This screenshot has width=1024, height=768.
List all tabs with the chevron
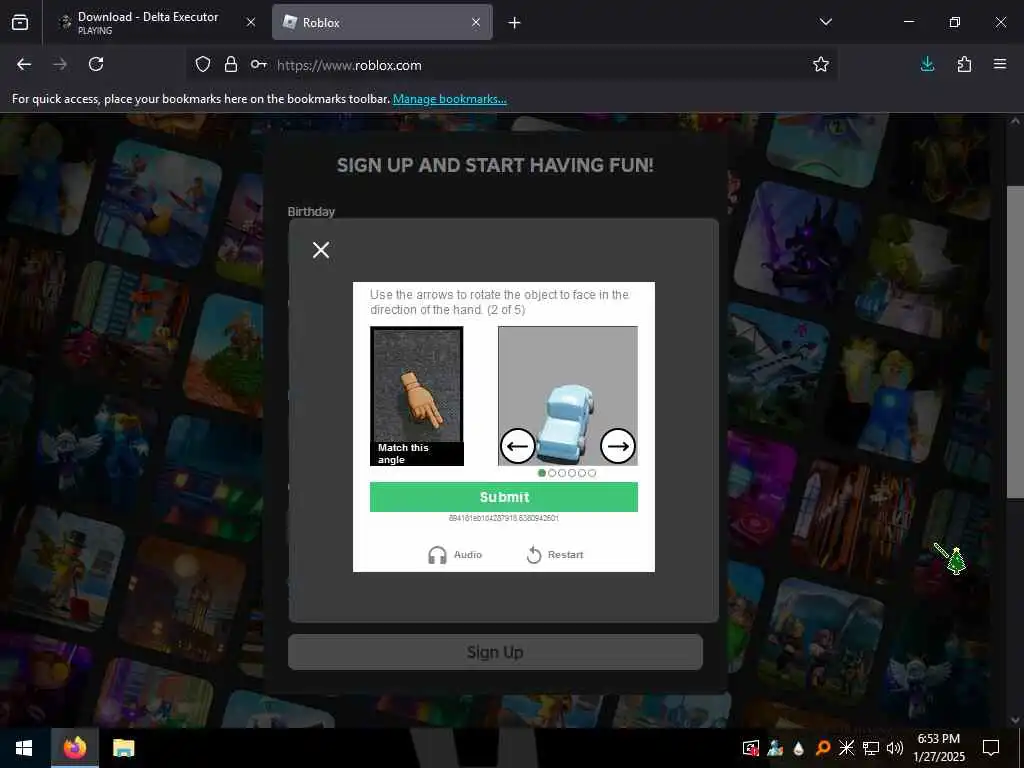825,22
